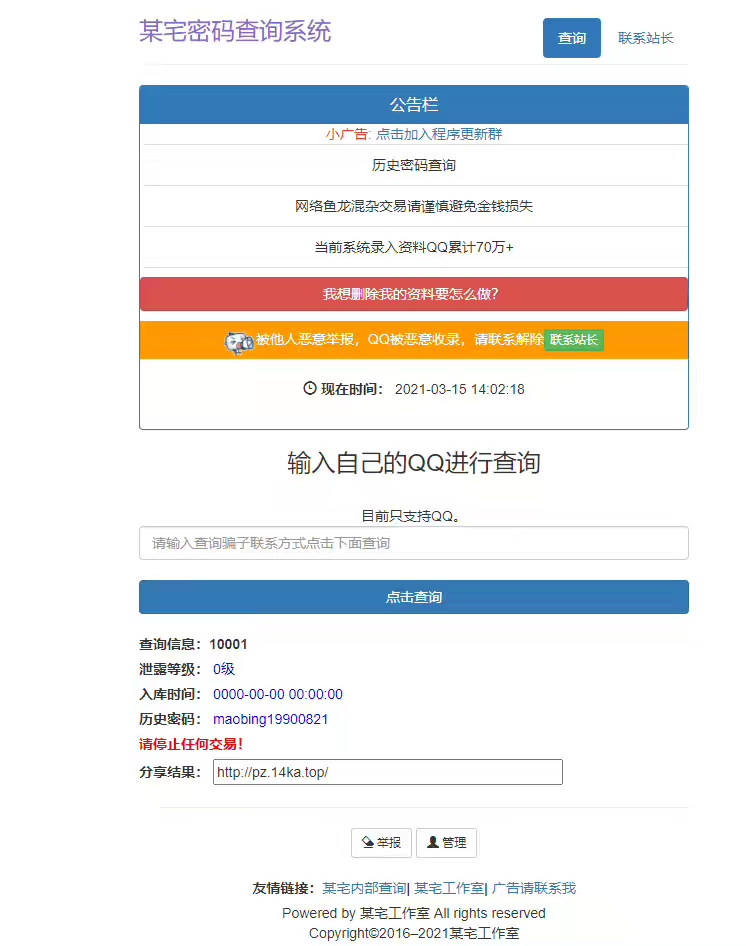The width and height of the screenshot is (746, 946).
Task: Visit 某宅工作室 in the 友情链接 row
Action: click(x=448, y=888)
